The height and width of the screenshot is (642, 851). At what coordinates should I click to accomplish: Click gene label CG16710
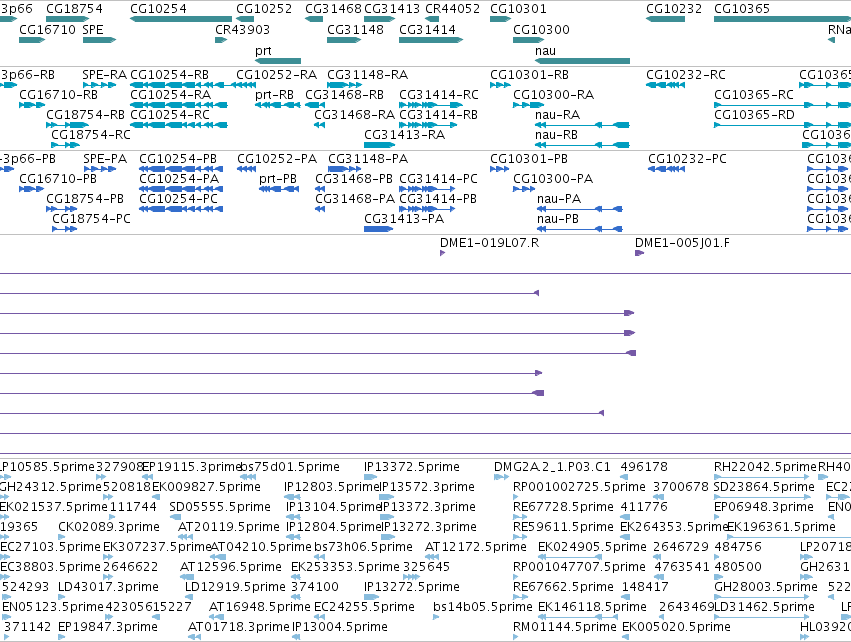(47, 29)
